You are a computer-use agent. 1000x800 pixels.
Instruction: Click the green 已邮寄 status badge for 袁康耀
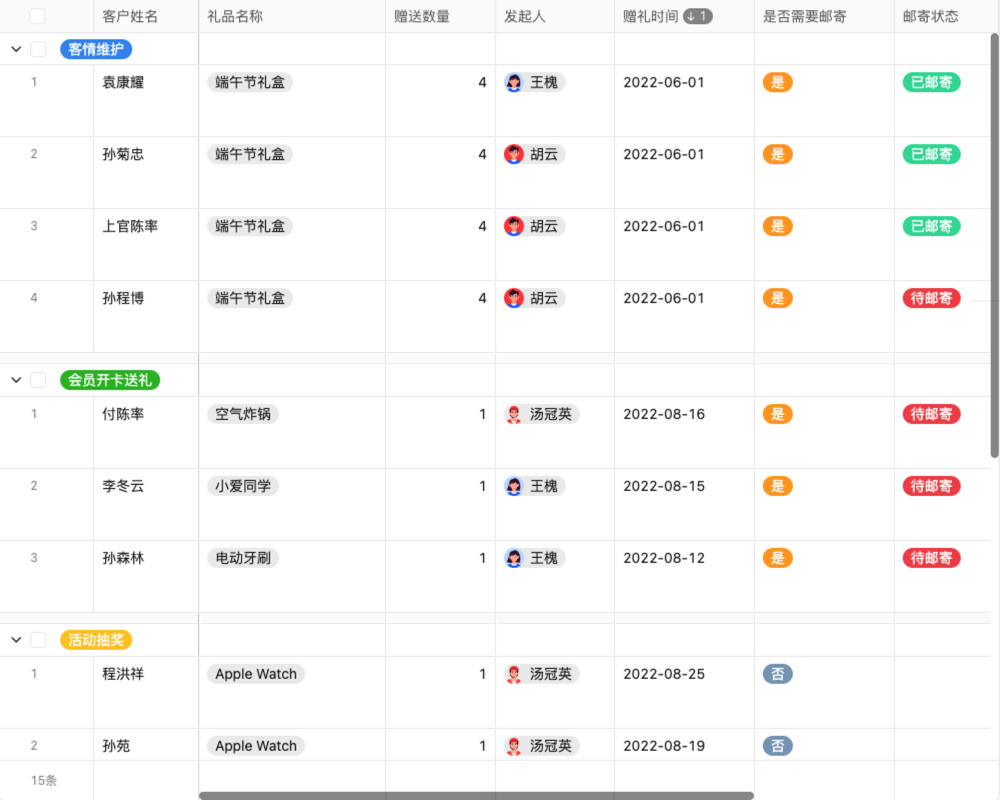pyautogui.click(x=931, y=82)
